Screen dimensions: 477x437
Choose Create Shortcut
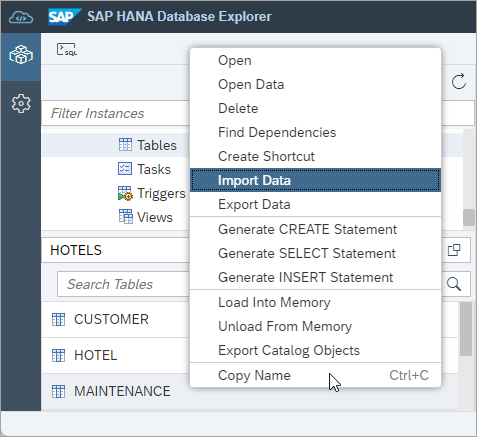tap(315, 156)
